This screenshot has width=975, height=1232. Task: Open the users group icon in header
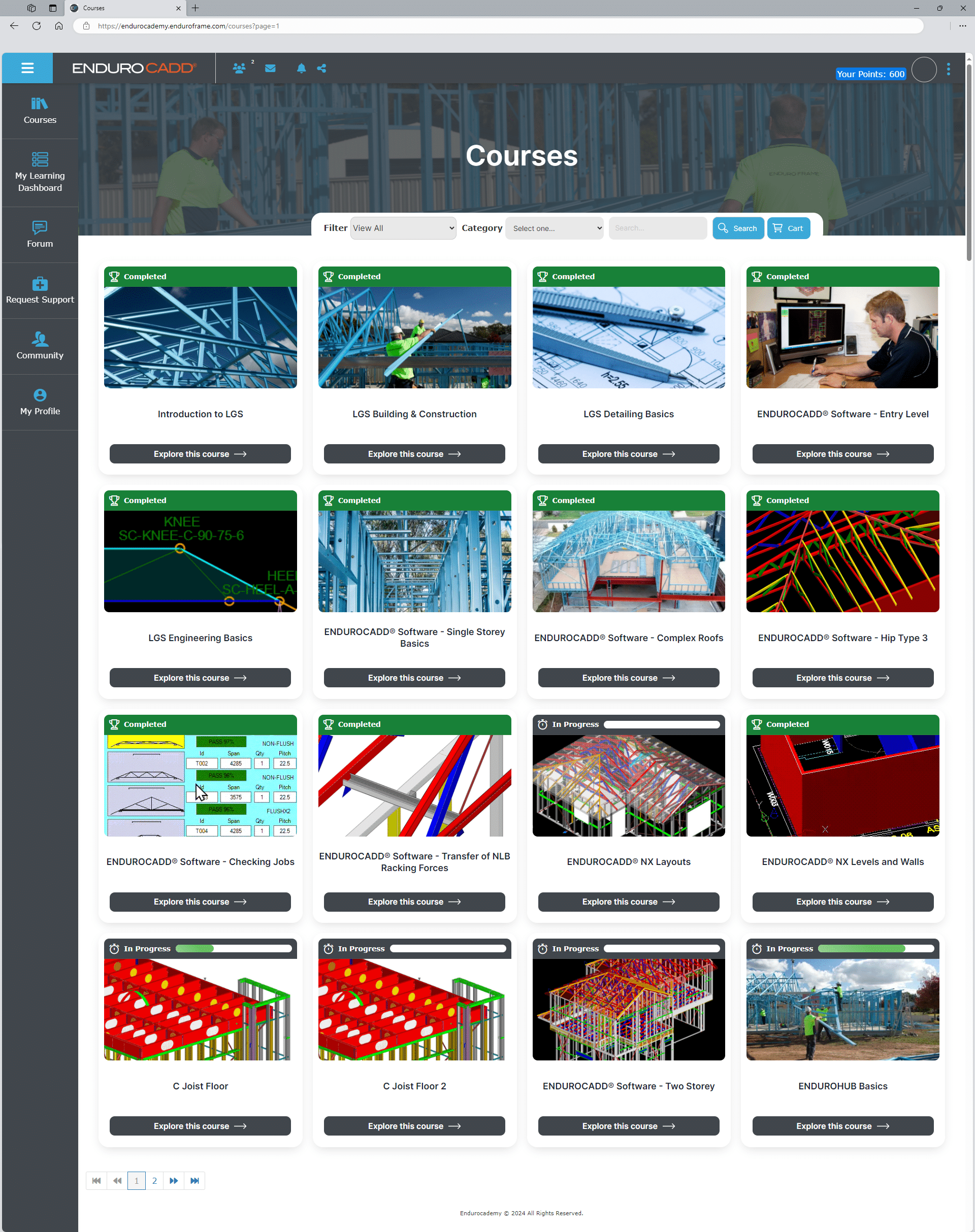[x=239, y=69]
